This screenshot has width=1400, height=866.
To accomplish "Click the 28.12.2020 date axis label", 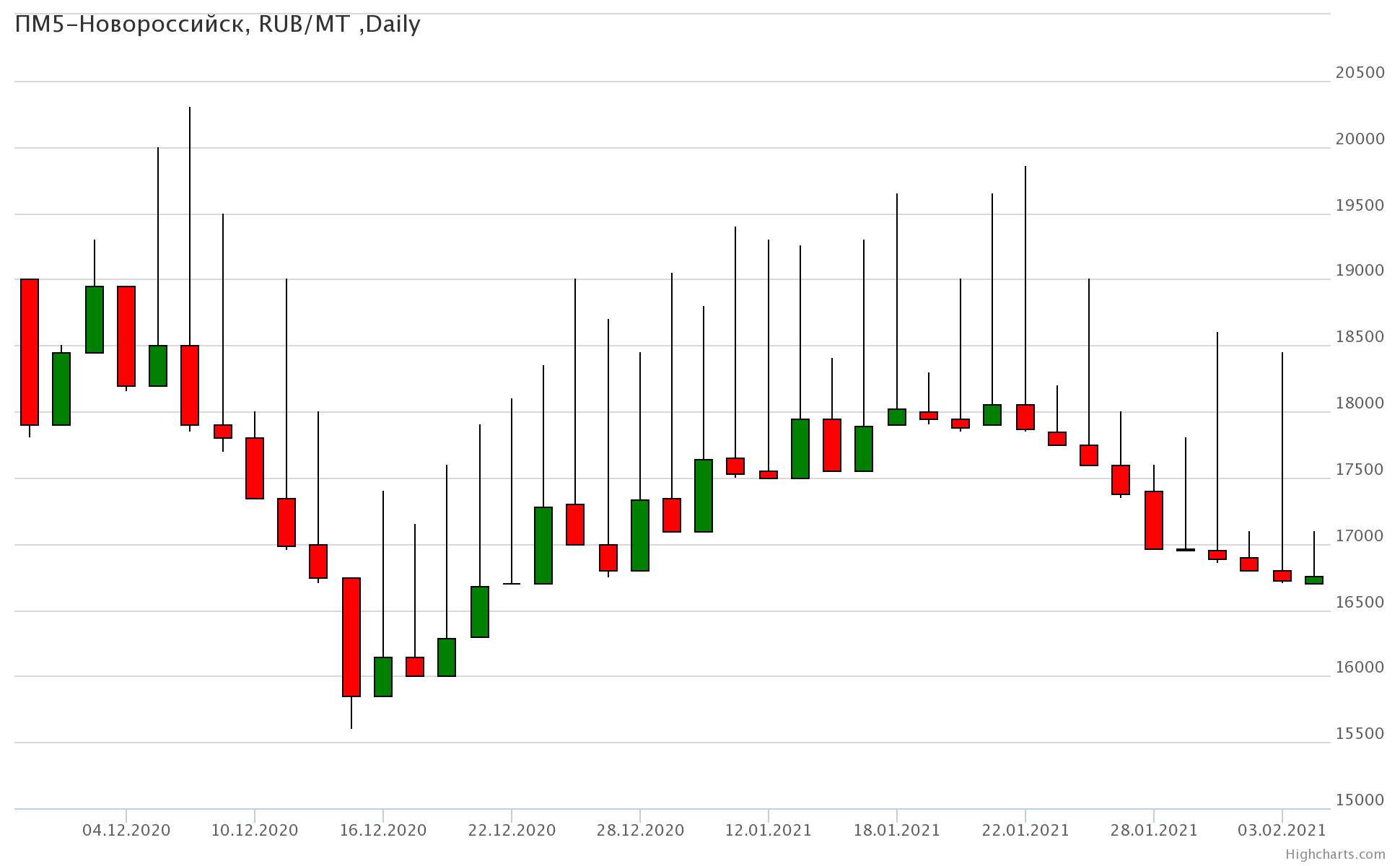I will pos(640,830).
